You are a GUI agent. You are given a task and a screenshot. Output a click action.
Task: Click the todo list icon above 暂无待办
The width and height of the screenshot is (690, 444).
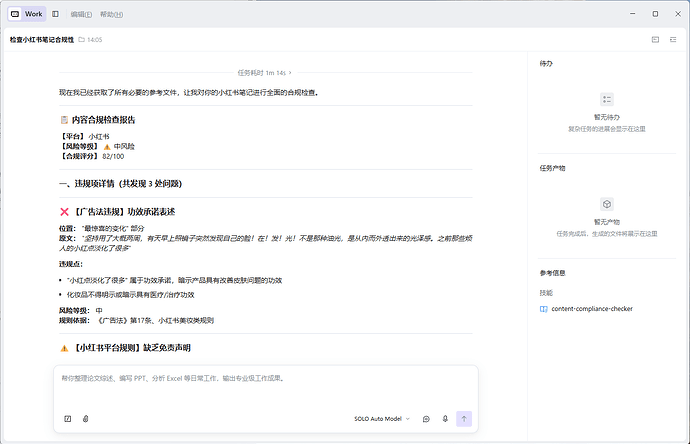coord(607,99)
